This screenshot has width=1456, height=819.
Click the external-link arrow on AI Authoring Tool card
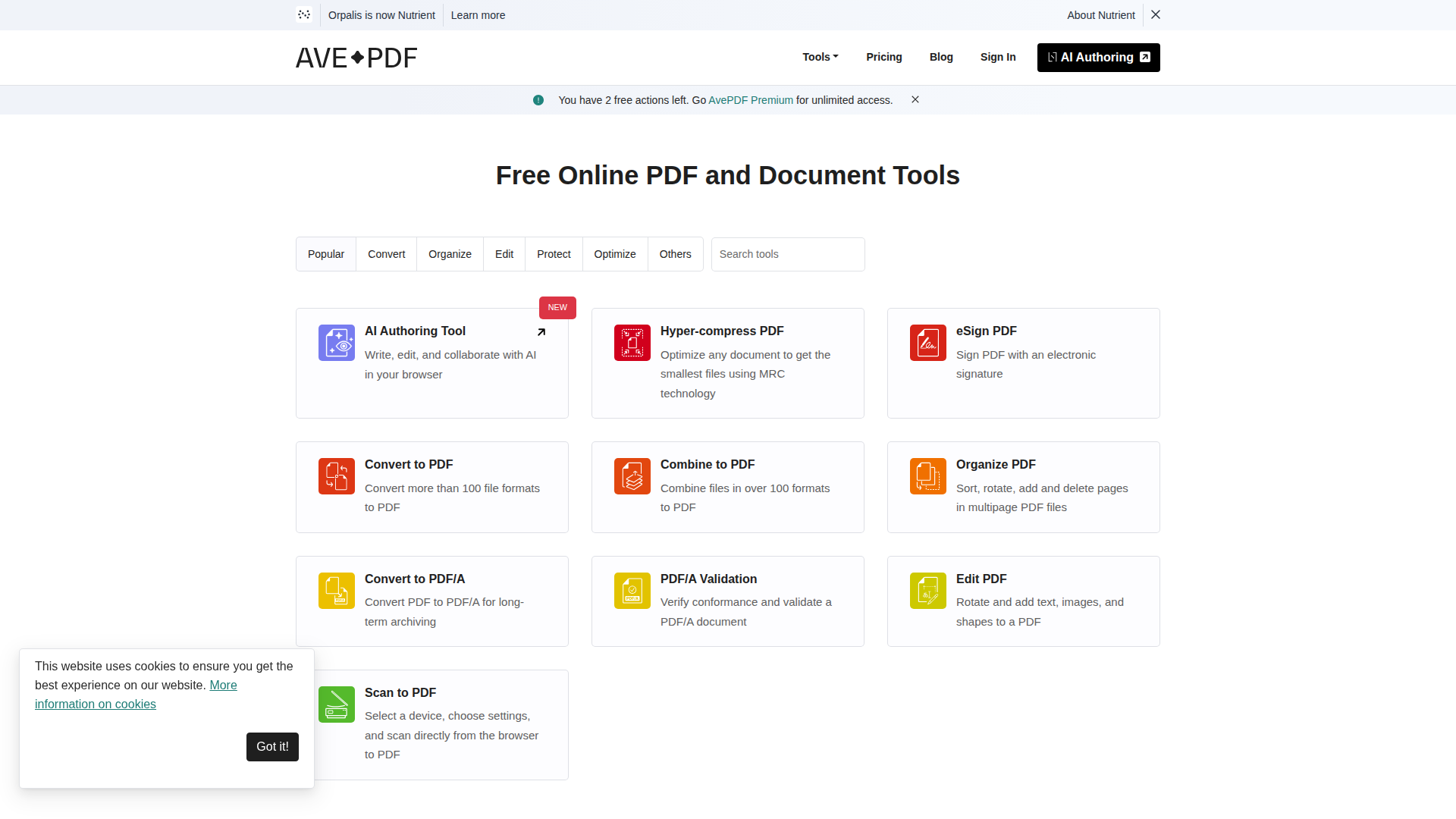click(x=541, y=332)
